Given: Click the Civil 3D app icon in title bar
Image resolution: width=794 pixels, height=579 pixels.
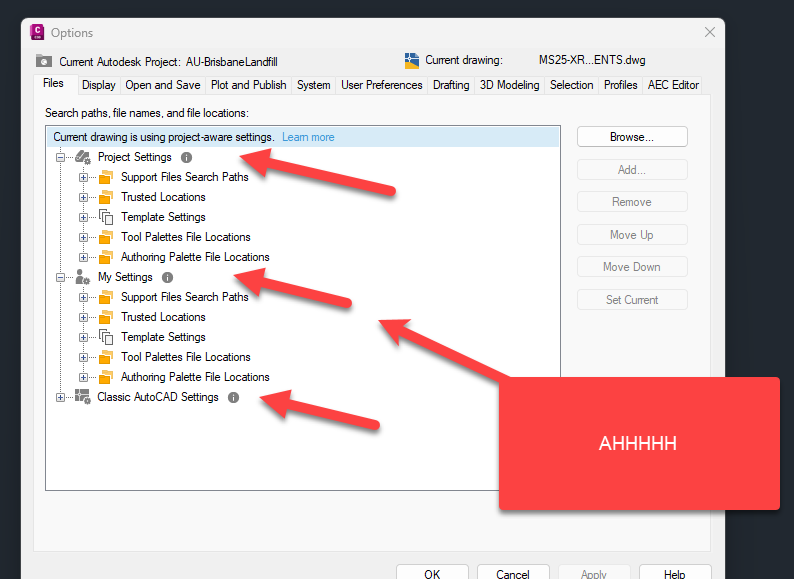Looking at the screenshot, I should [x=37, y=32].
